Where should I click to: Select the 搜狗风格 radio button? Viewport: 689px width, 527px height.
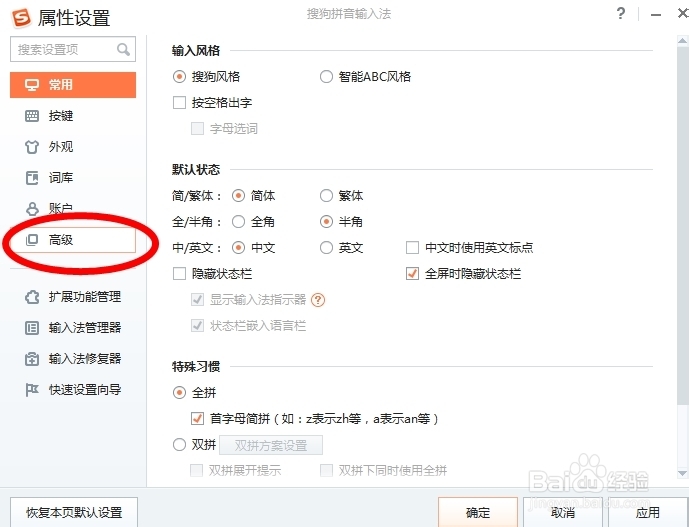click(x=179, y=77)
